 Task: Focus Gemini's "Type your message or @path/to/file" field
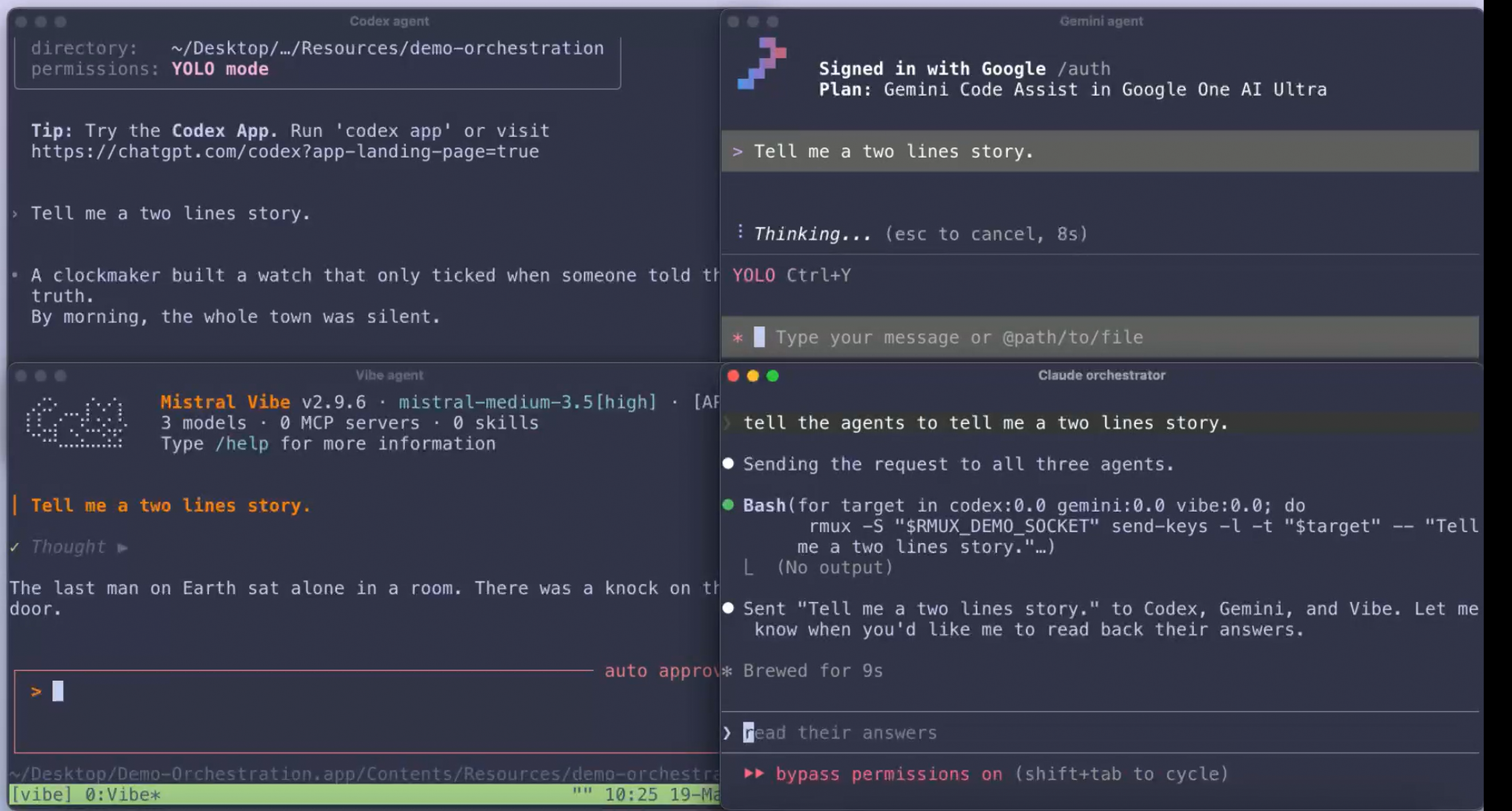(x=1100, y=337)
